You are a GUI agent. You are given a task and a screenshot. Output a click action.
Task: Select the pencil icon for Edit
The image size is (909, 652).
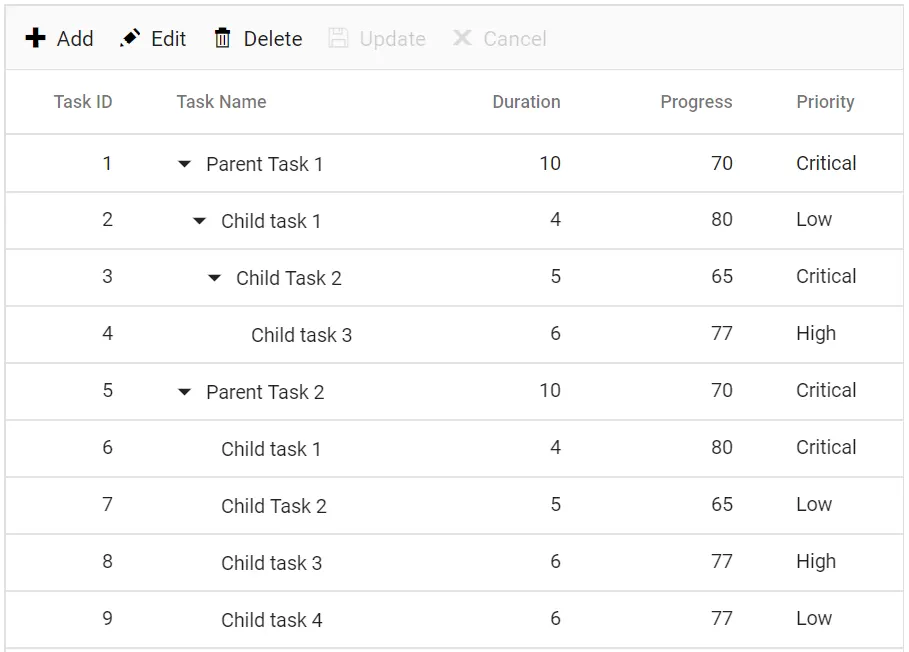(x=130, y=38)
